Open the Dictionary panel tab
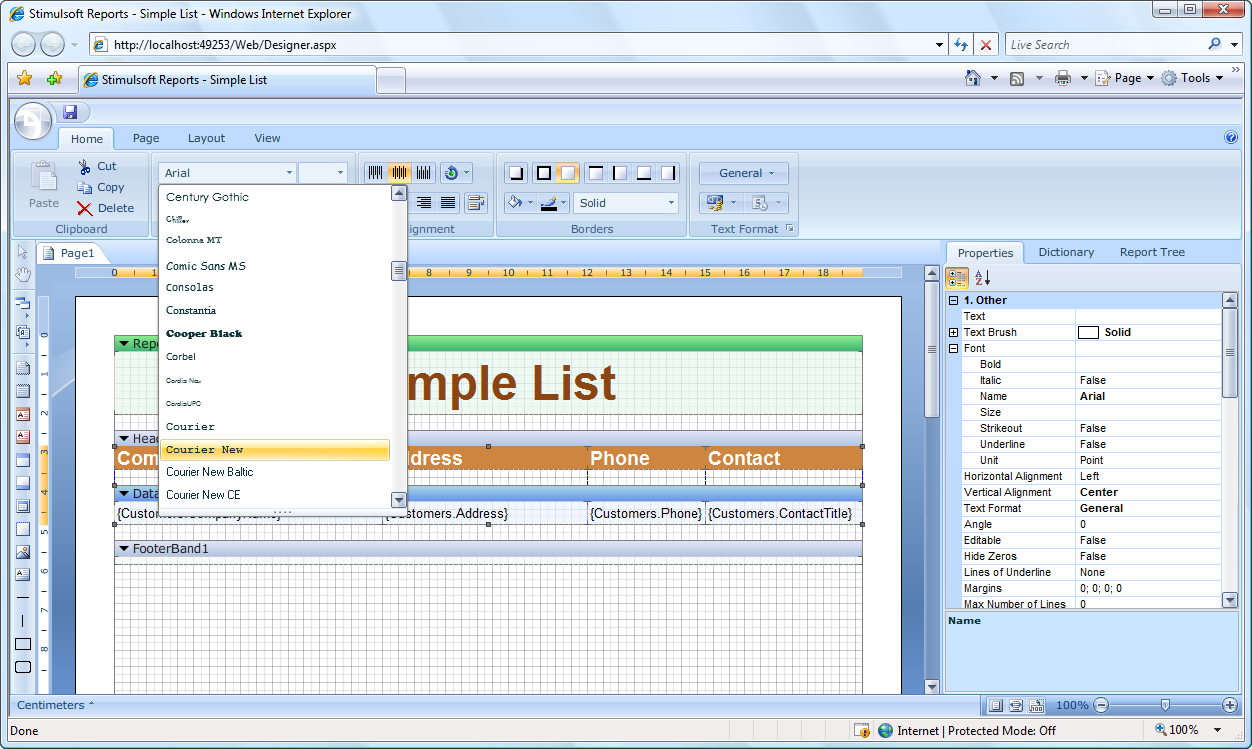The image size is (1252, 749). click(x=1065, y=252)
